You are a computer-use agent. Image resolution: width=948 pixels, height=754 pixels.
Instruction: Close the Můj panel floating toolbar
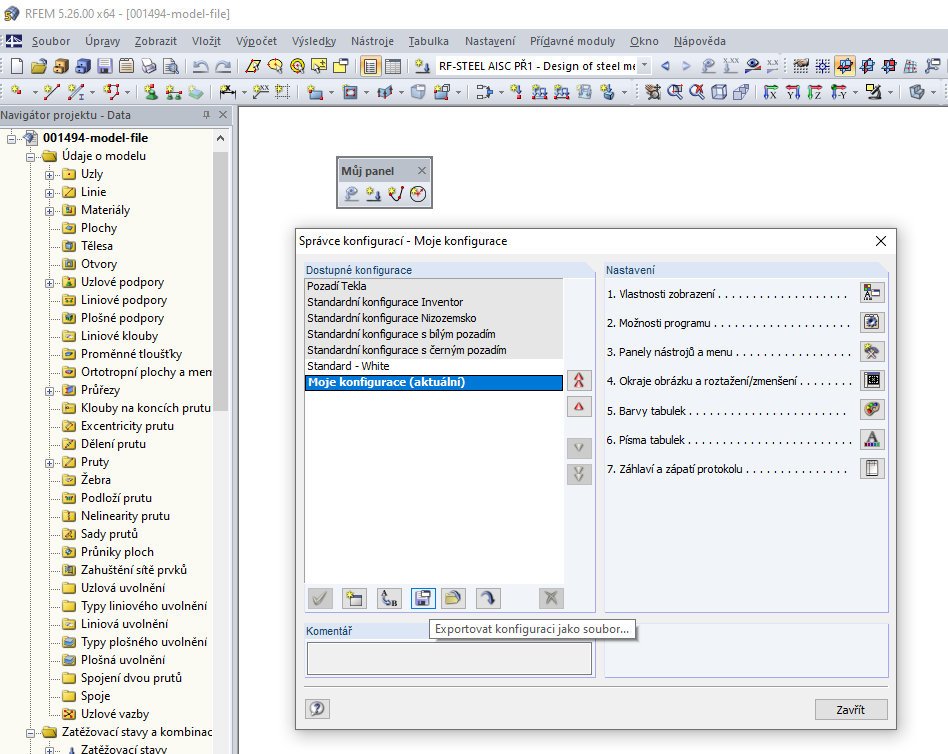(422, 171)
